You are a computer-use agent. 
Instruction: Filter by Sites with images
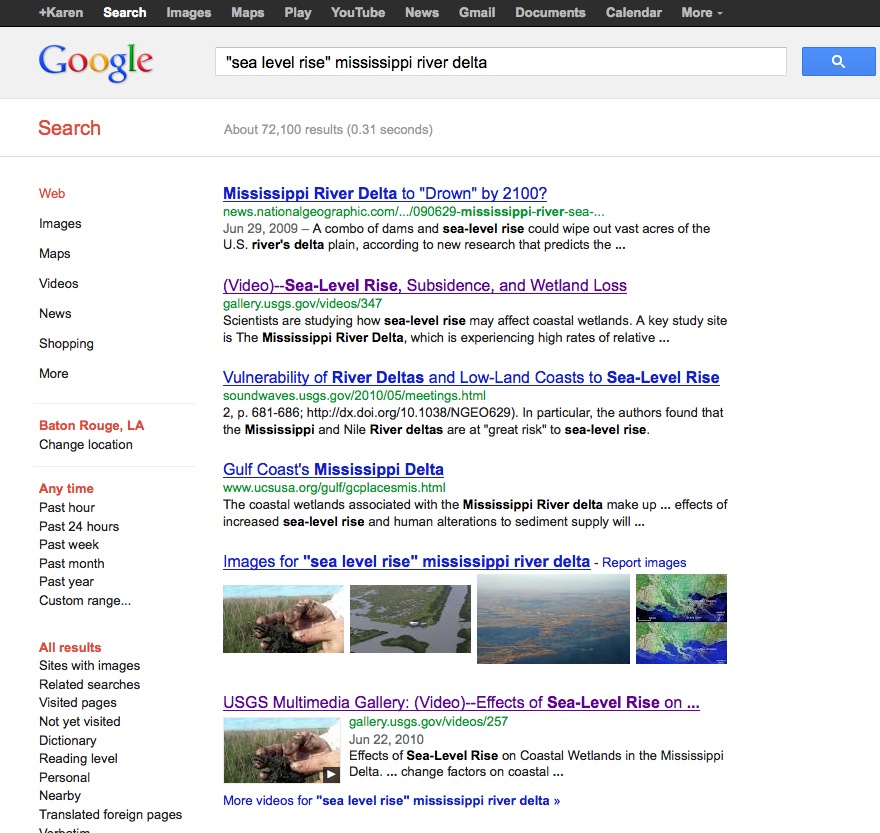click(90, 666)
